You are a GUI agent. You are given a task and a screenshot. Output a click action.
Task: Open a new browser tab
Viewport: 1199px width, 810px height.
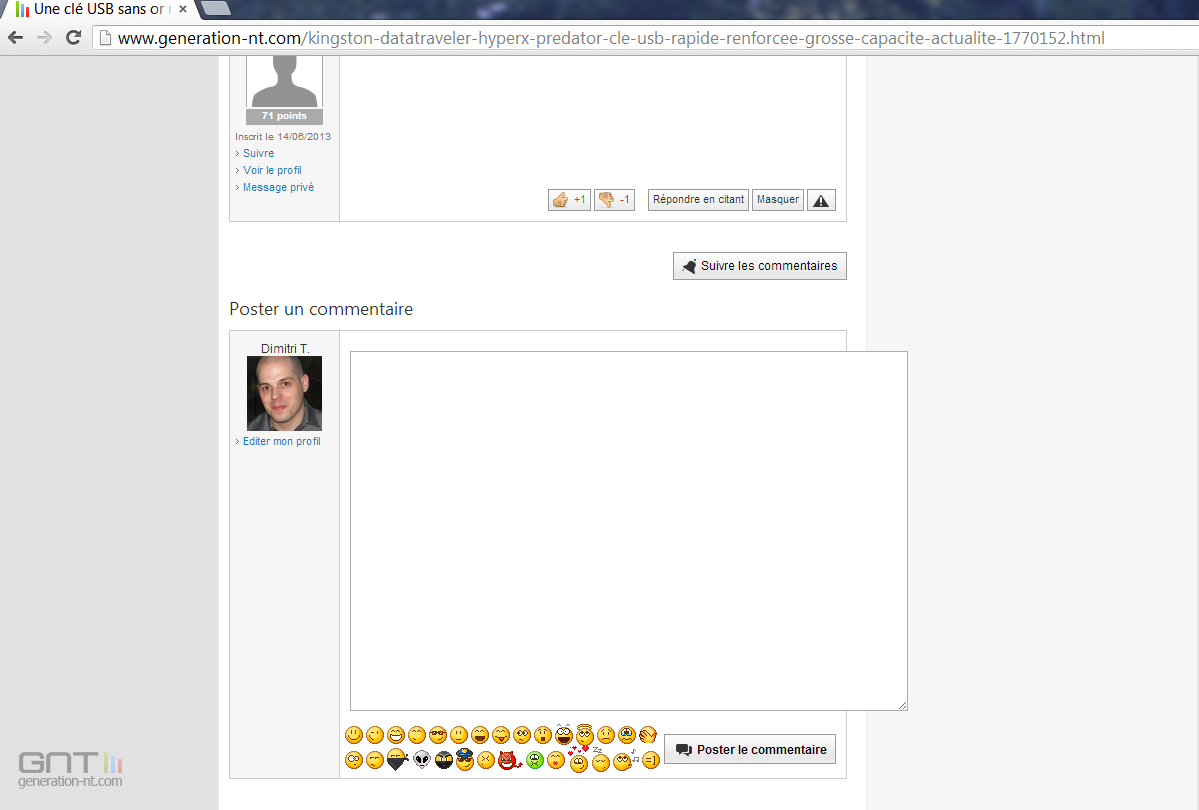pyautogui.click(x=215, y=8)
